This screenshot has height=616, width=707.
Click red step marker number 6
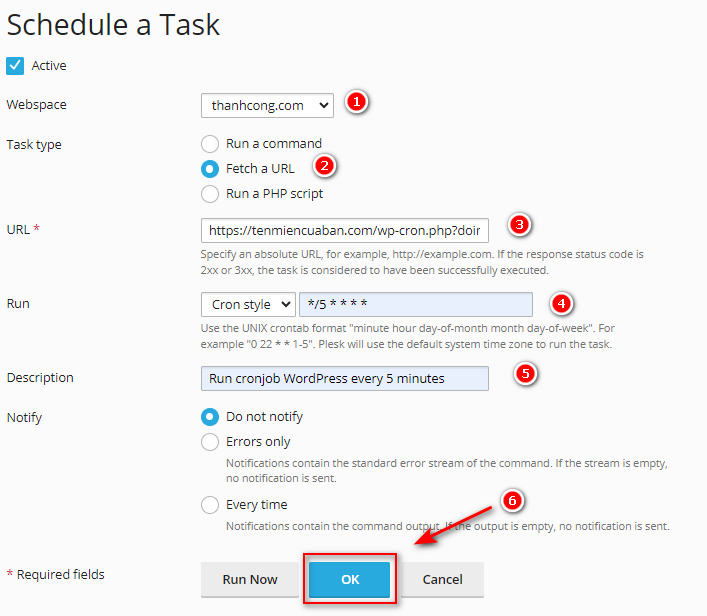click(512, 501)
